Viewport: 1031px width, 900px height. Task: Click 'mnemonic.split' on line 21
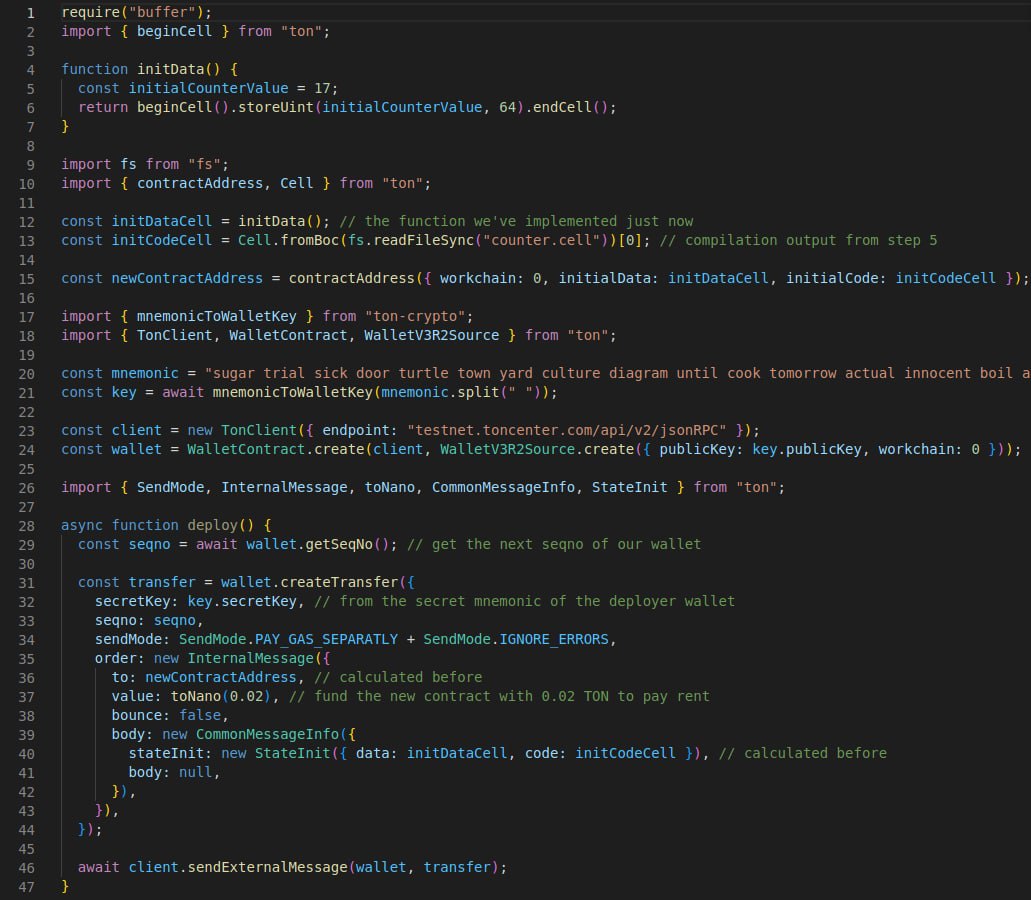tap(441, 393)
